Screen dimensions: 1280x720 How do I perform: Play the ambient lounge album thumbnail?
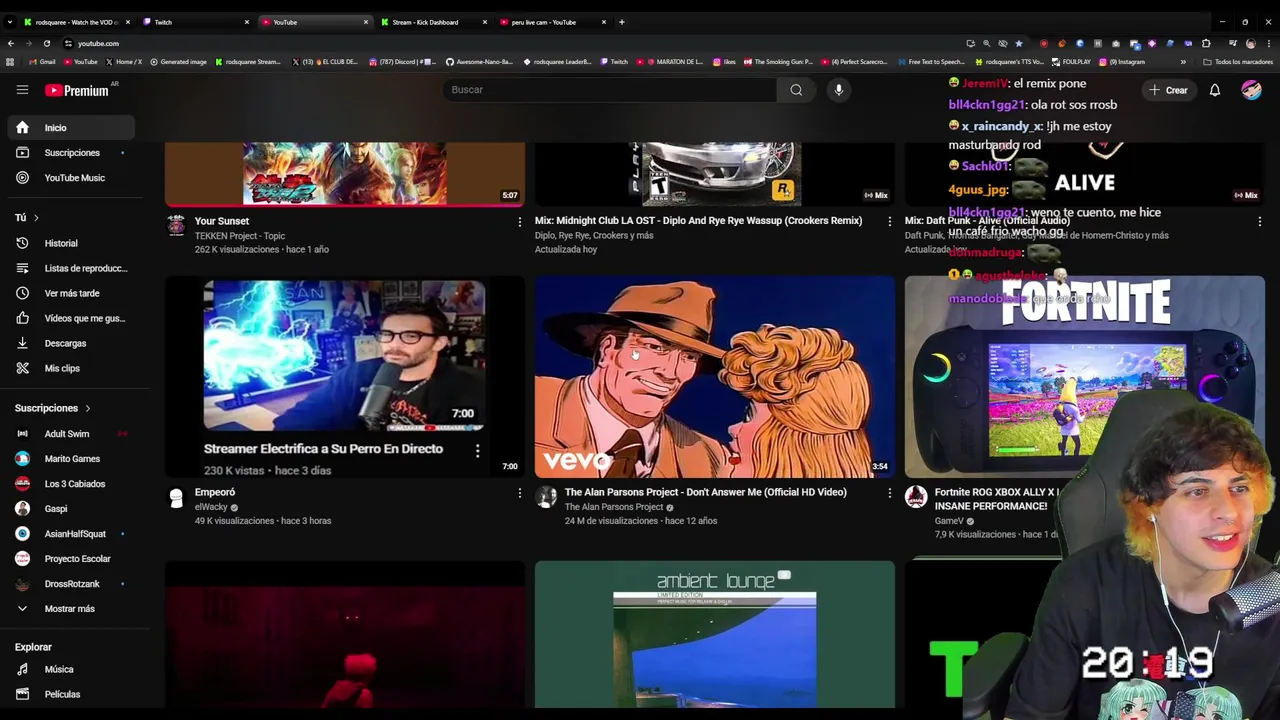(x=714, y=634)
